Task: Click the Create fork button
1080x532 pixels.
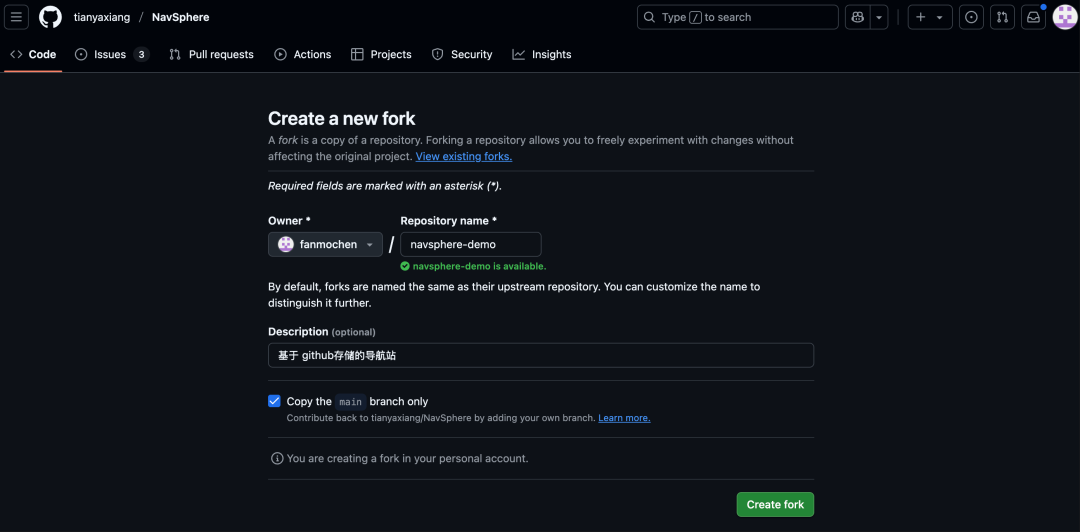Action: click(x=775, y=504)
